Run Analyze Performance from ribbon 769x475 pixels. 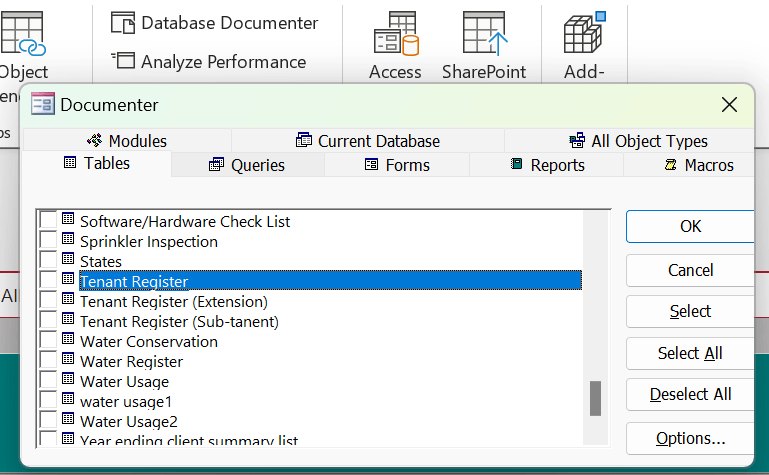(208, 62)
